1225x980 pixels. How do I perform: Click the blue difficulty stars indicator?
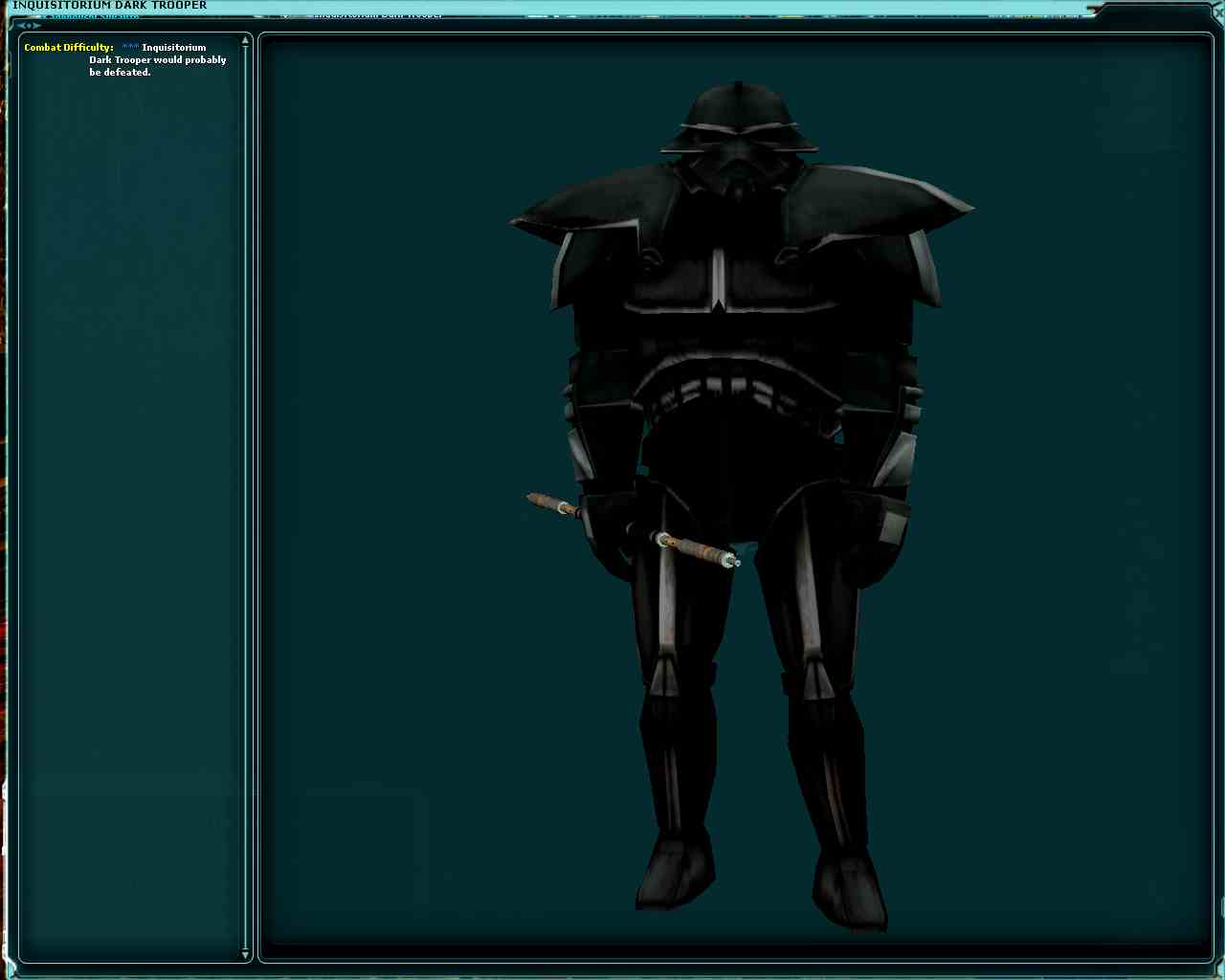pos(130,48)
